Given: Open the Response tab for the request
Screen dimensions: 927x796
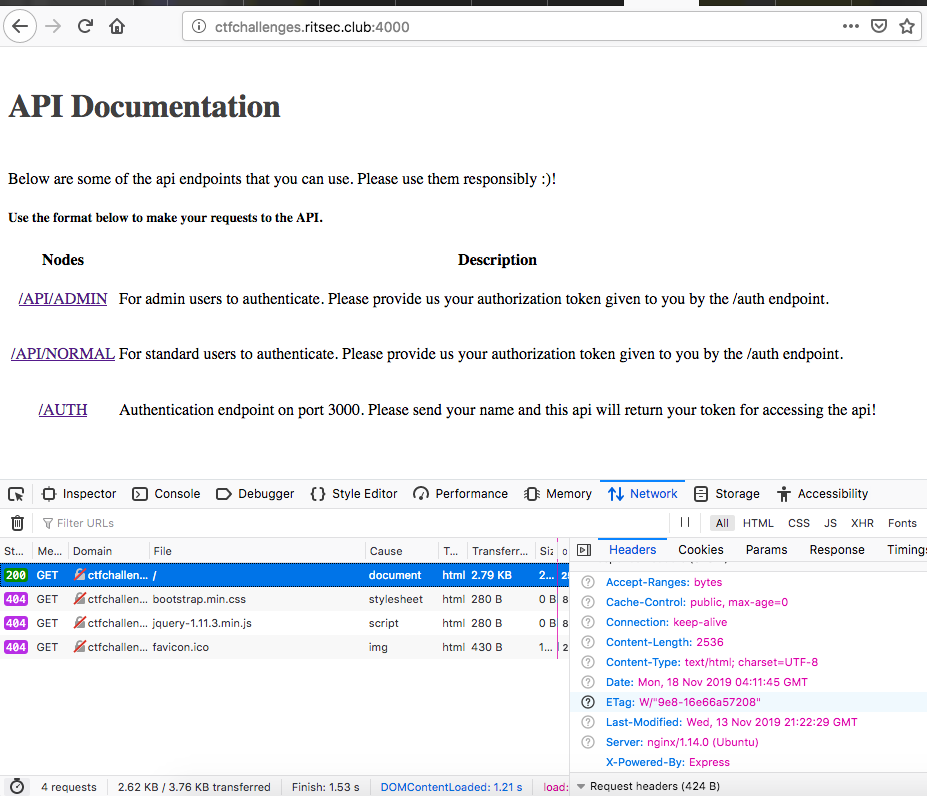Looking at the screenshot, I should click(836, 550).
